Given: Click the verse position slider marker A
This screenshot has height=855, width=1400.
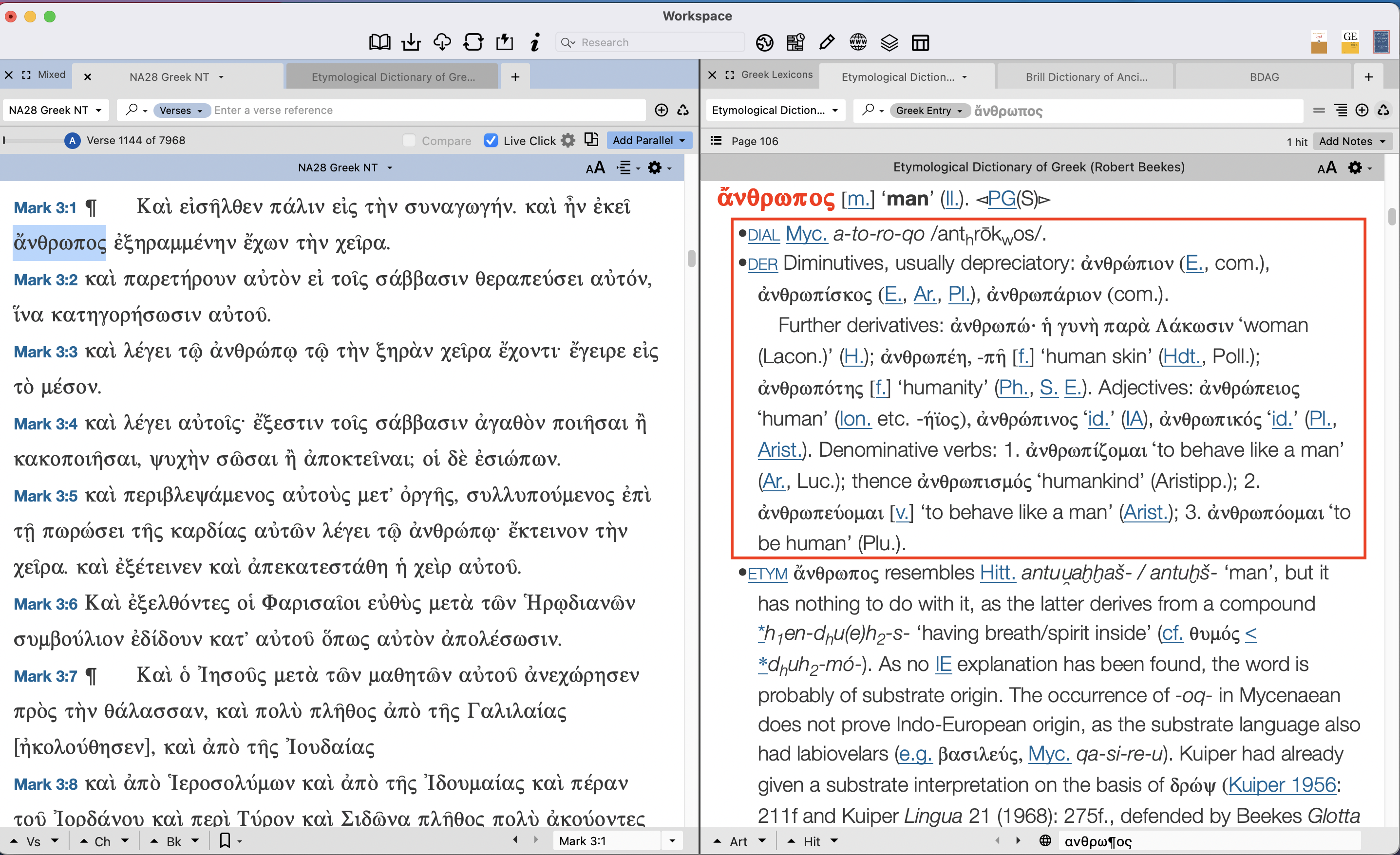Looking at the screenshot, I should 72,140.
